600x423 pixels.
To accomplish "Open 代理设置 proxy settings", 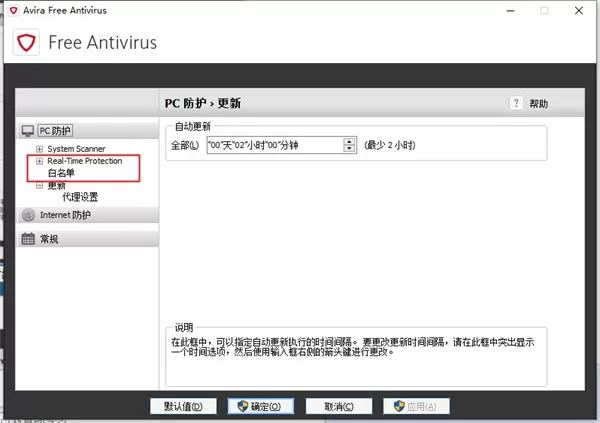I will coord(80,197).
